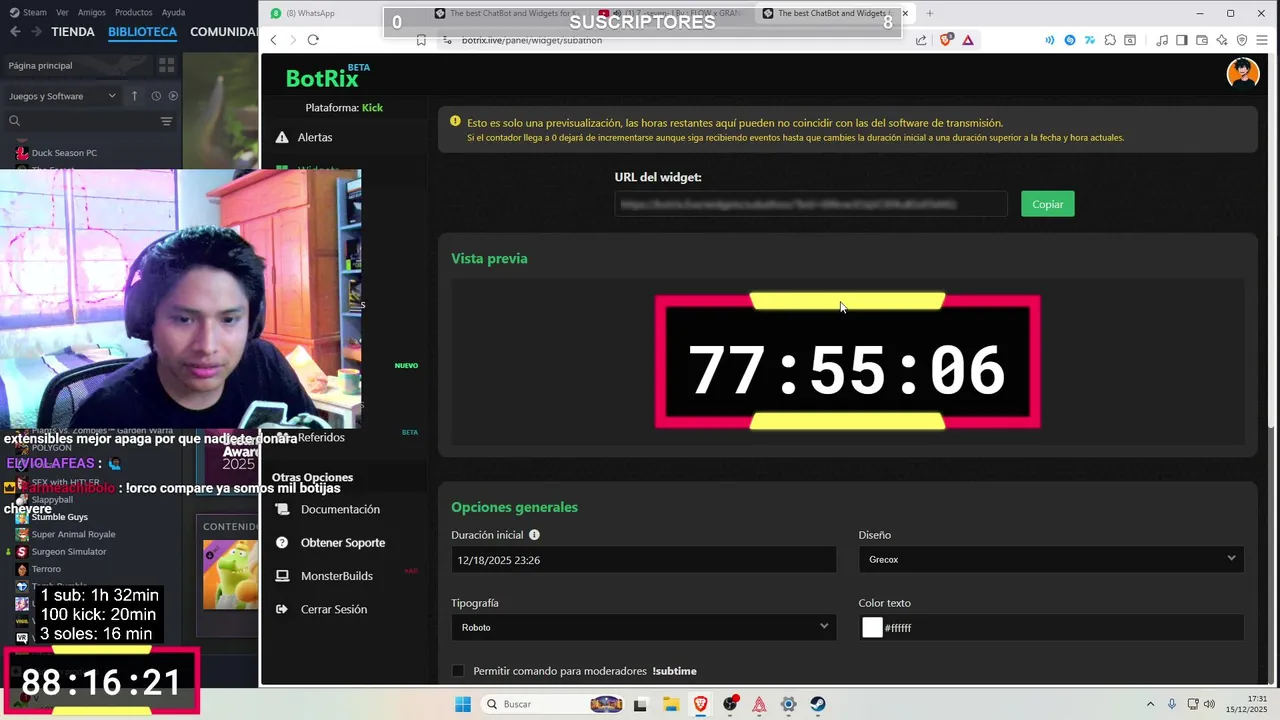The image size is (1280, 720).
Task: Open the Productos menu in Steam
Action: (134, 12)
